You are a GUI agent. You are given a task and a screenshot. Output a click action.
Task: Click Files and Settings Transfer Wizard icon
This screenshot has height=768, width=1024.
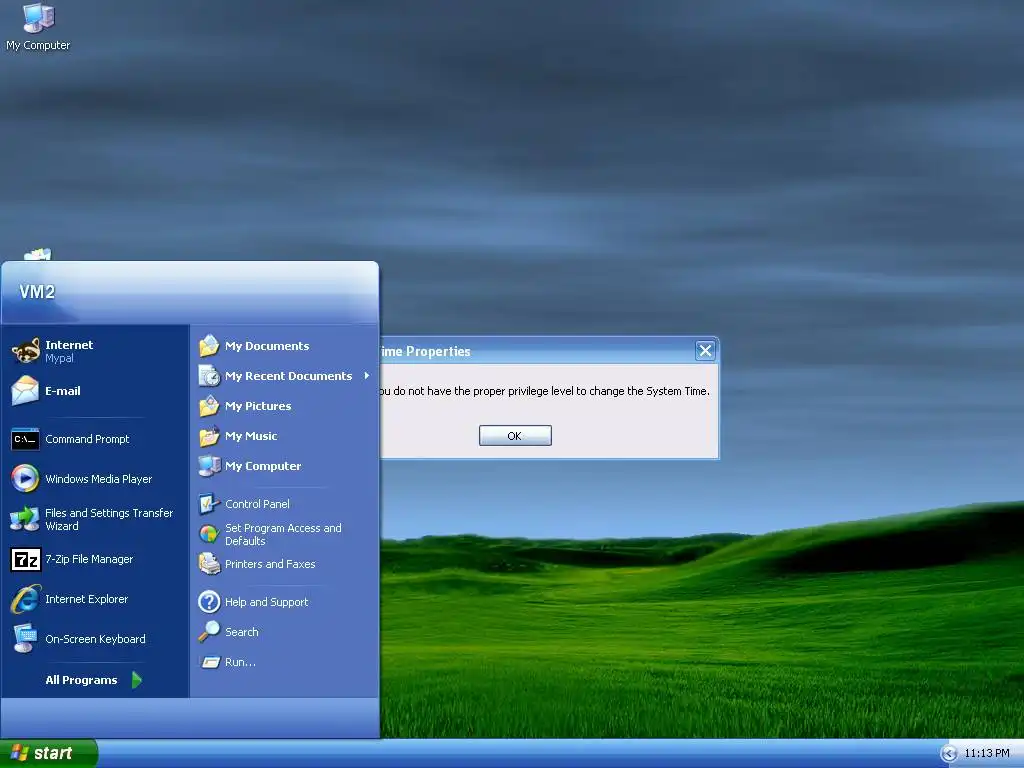tap(25, 519)
